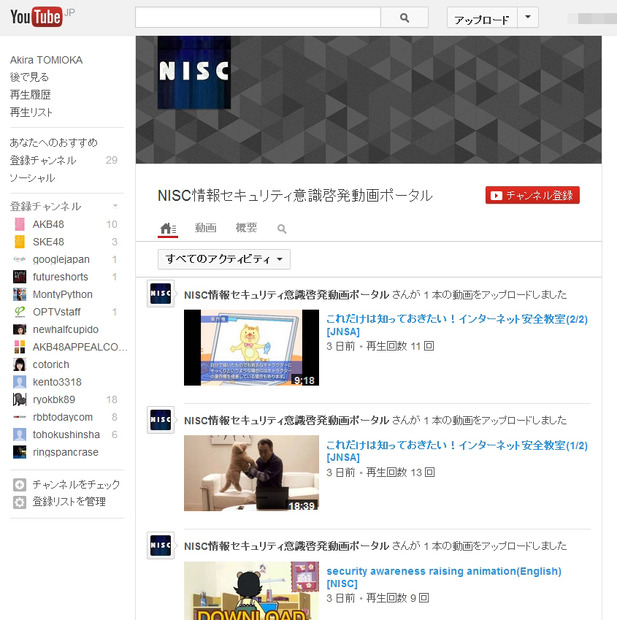Open the channel home tab icon
Screen dimensions: 617x620
(x=168, y=229)
